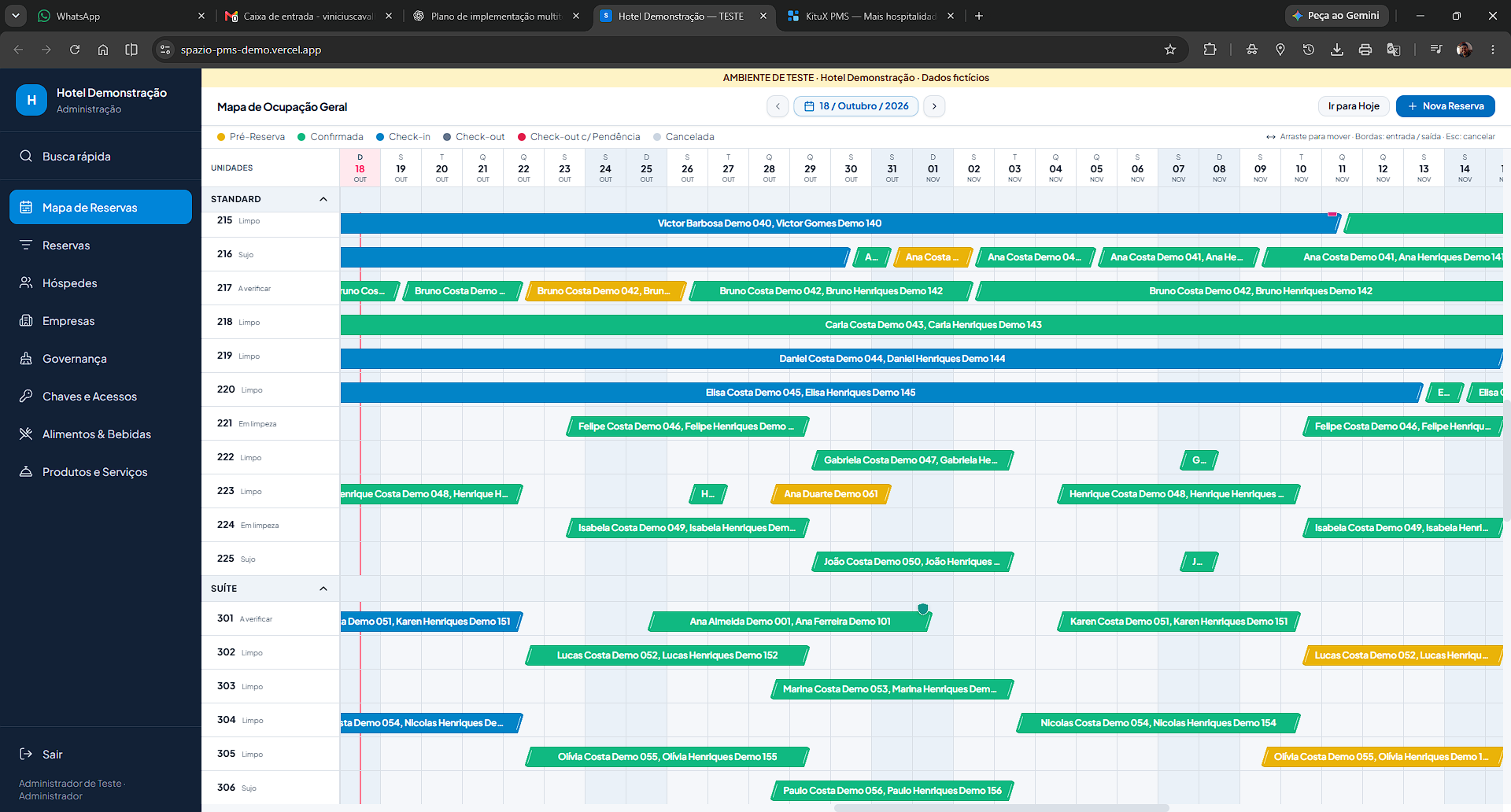Click the Alimentos & Bebidas utensils icon
This screenshot has width=1511, height=812.
[26, 434]
